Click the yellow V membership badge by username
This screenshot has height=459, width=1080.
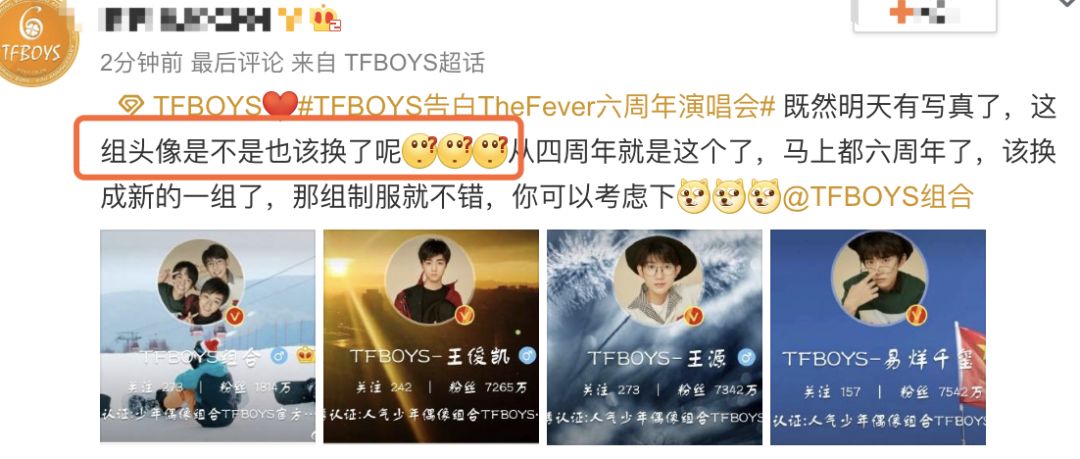click(x=291, y=19)
